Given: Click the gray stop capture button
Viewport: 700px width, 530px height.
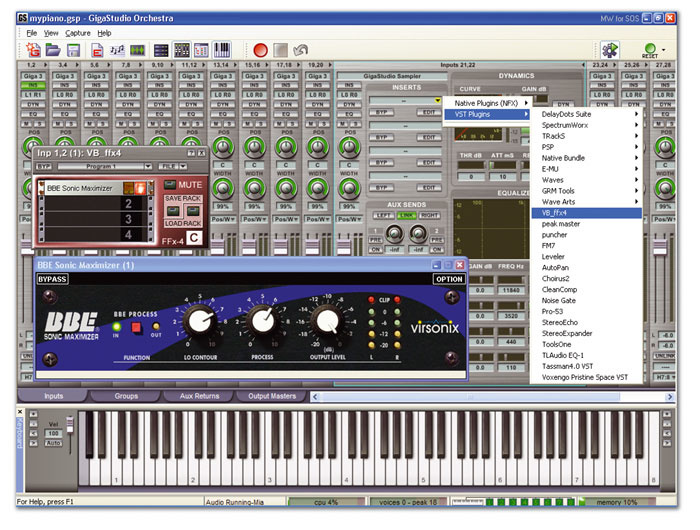Looking at the screenshot, I should [280, 50].
